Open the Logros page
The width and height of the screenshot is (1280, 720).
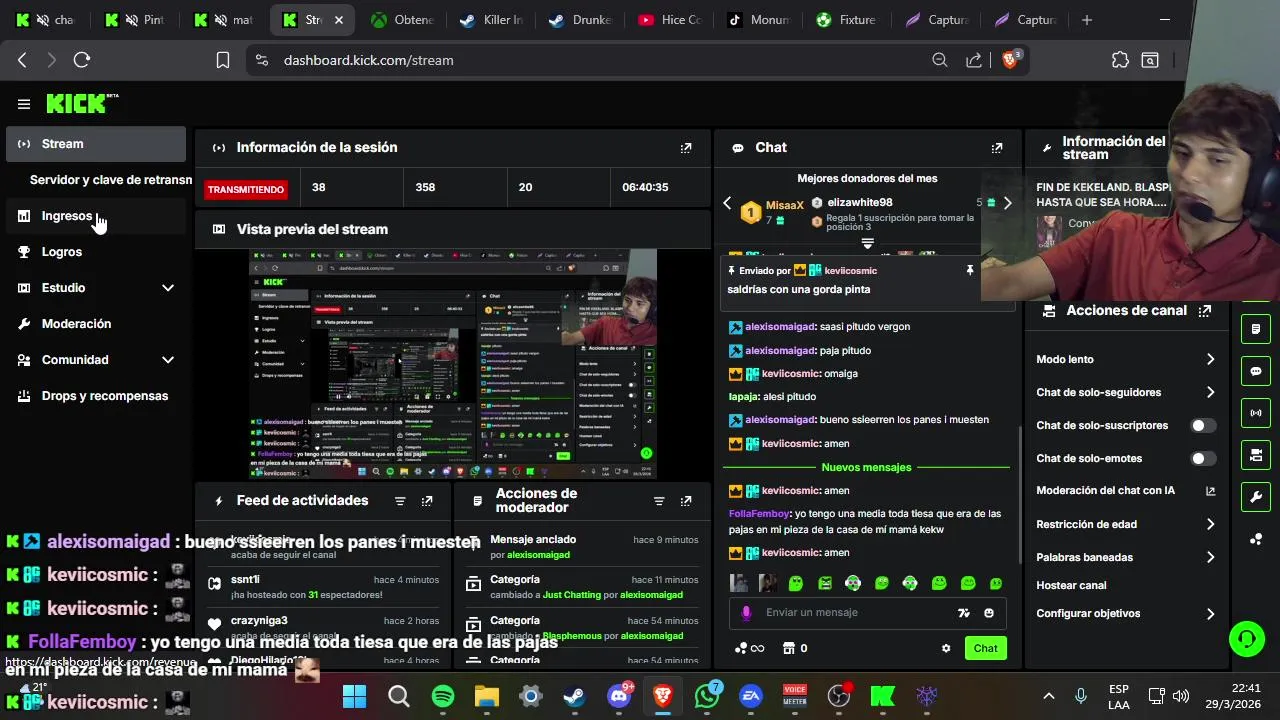coord(96,252)
